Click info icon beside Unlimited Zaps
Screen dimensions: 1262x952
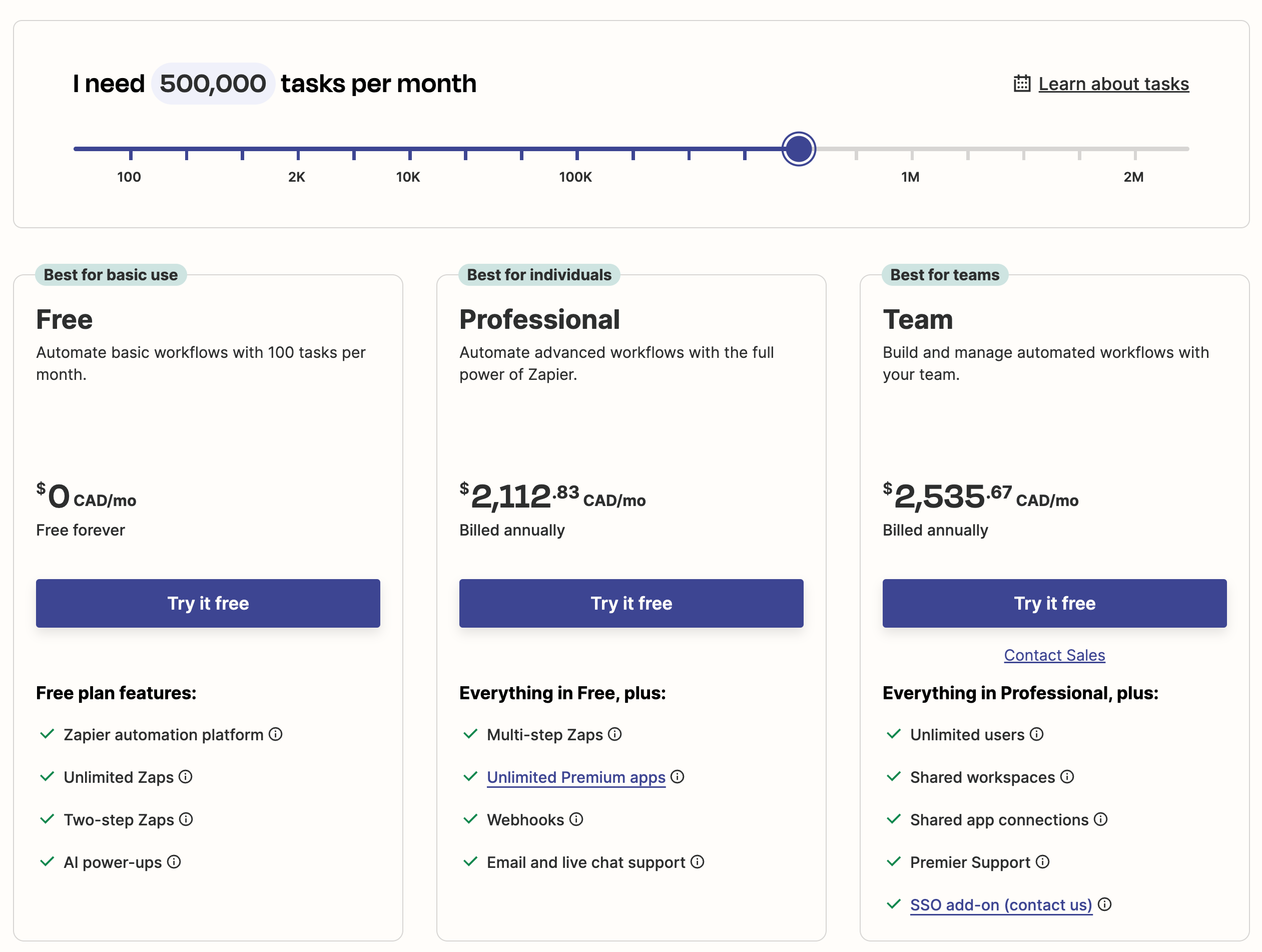click(x=186, y=777)
